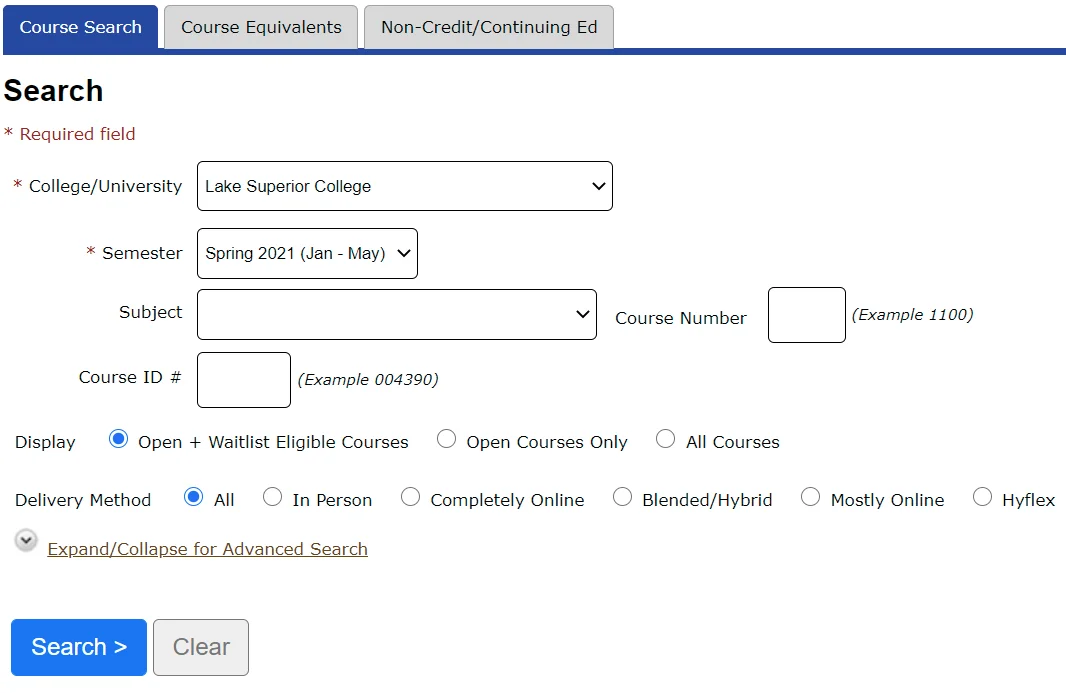Click the "Delivery Method" label

[83, 500]
